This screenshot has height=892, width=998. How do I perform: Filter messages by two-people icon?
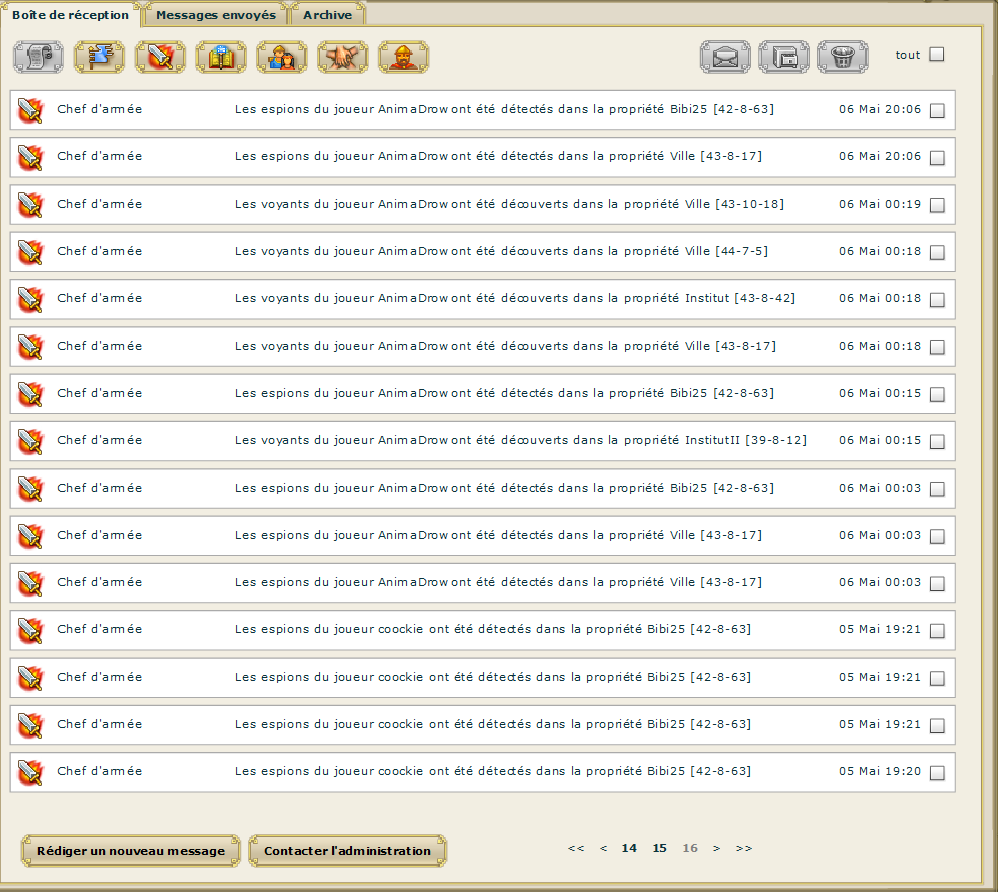[x=282, y=57]
